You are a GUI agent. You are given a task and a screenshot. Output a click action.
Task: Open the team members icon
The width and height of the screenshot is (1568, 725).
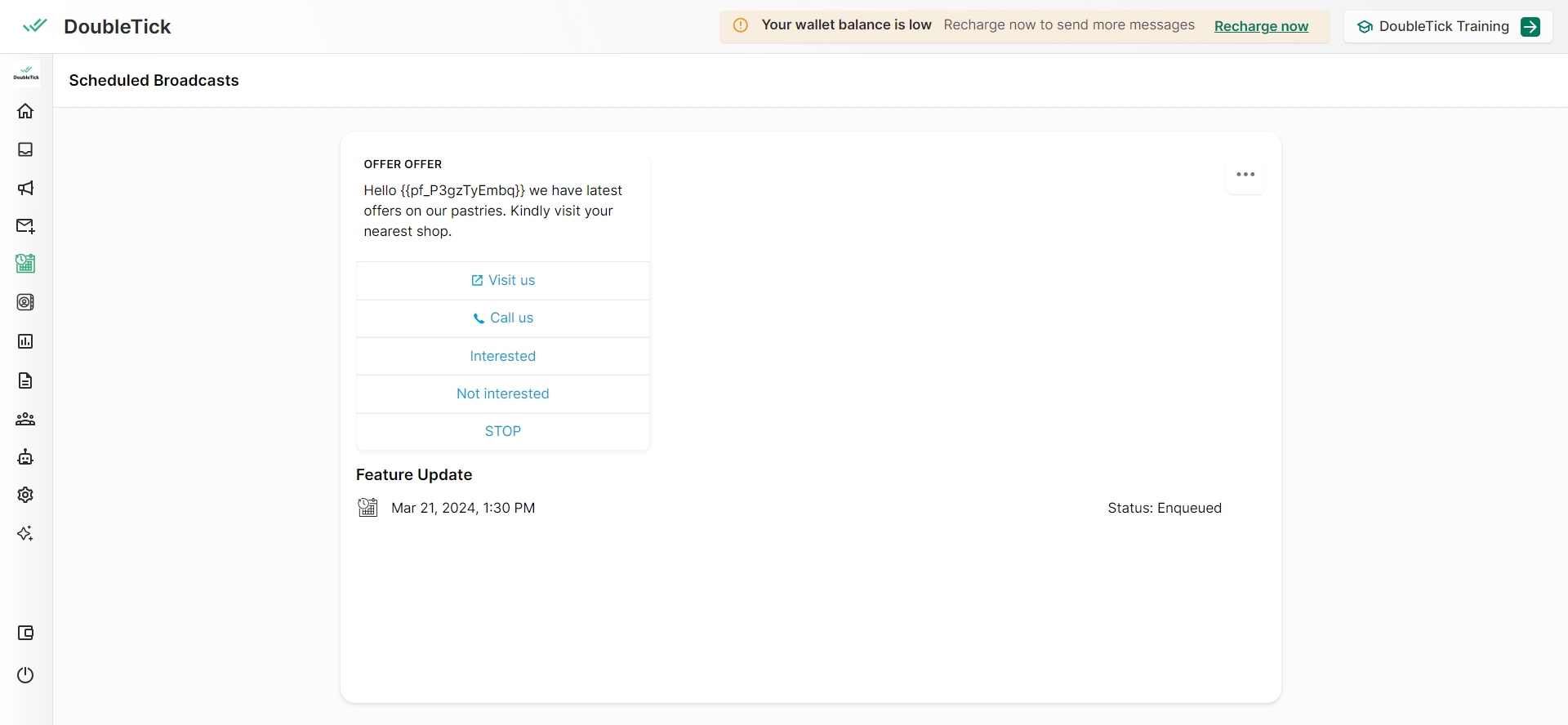25,419
